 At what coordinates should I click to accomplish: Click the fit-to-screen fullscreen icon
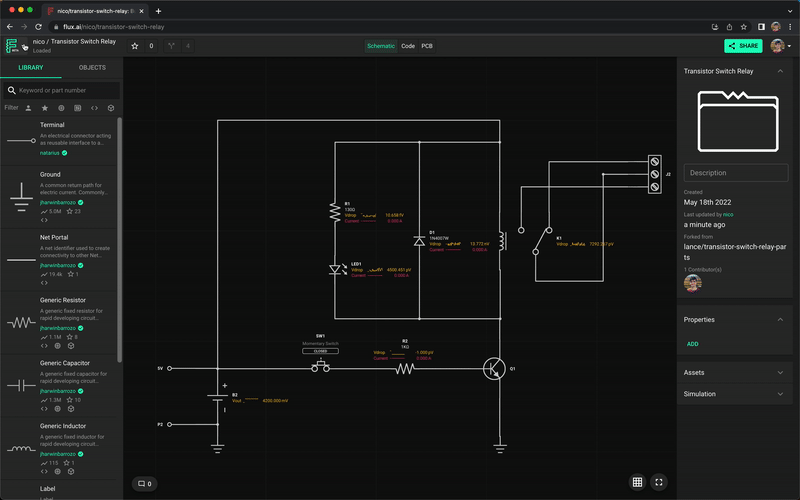(659, 482)
